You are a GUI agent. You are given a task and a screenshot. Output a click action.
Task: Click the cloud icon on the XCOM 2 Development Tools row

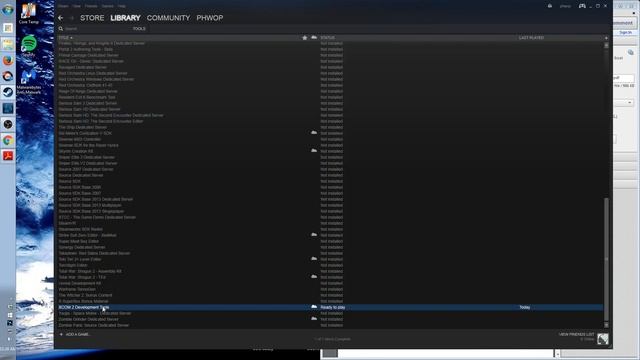(x=314, y=307)
